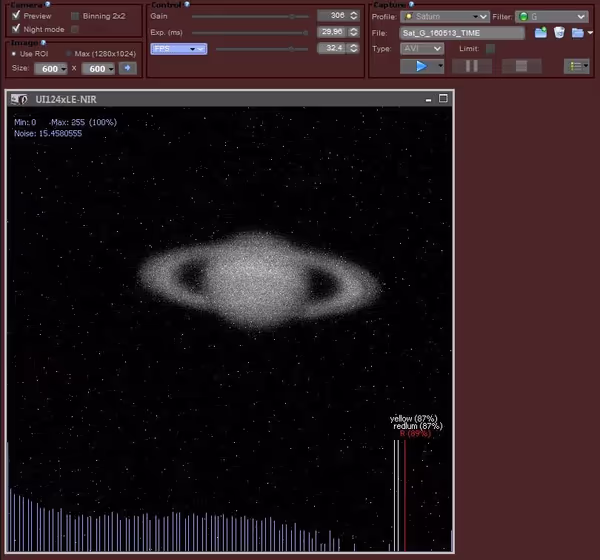Viewport: 600px width, 560px height.
Task: Create new capture folder icon
Action: click(541, 33)
